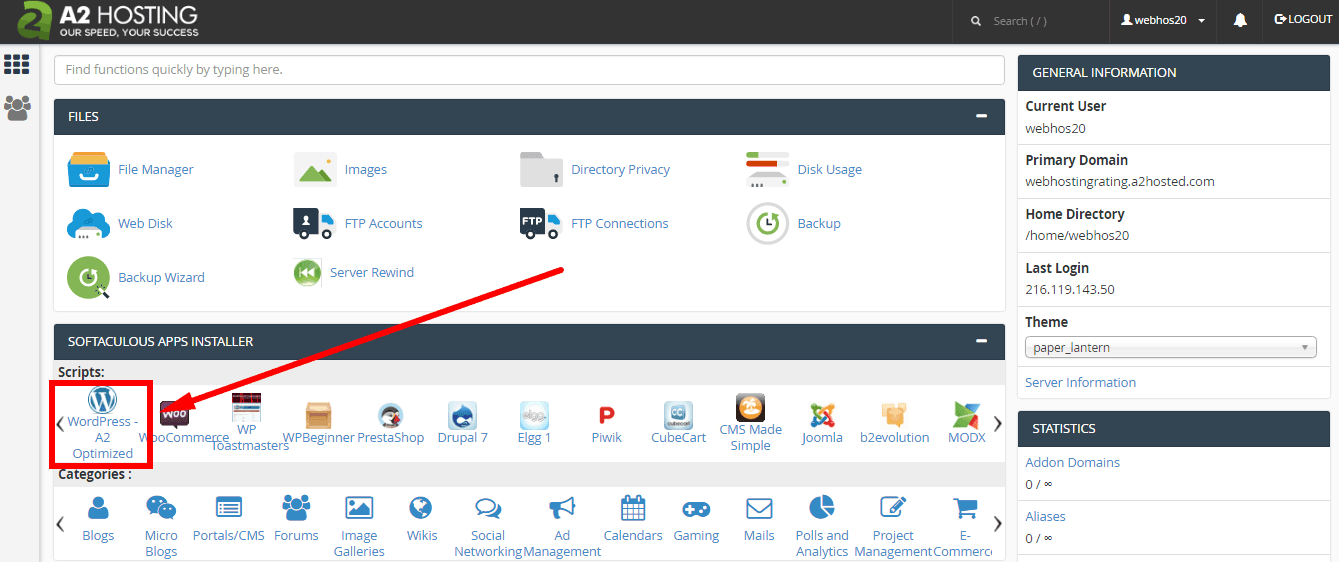Open Polls and Analytics pie icon

pyautogui.click(x=822, y=508)
